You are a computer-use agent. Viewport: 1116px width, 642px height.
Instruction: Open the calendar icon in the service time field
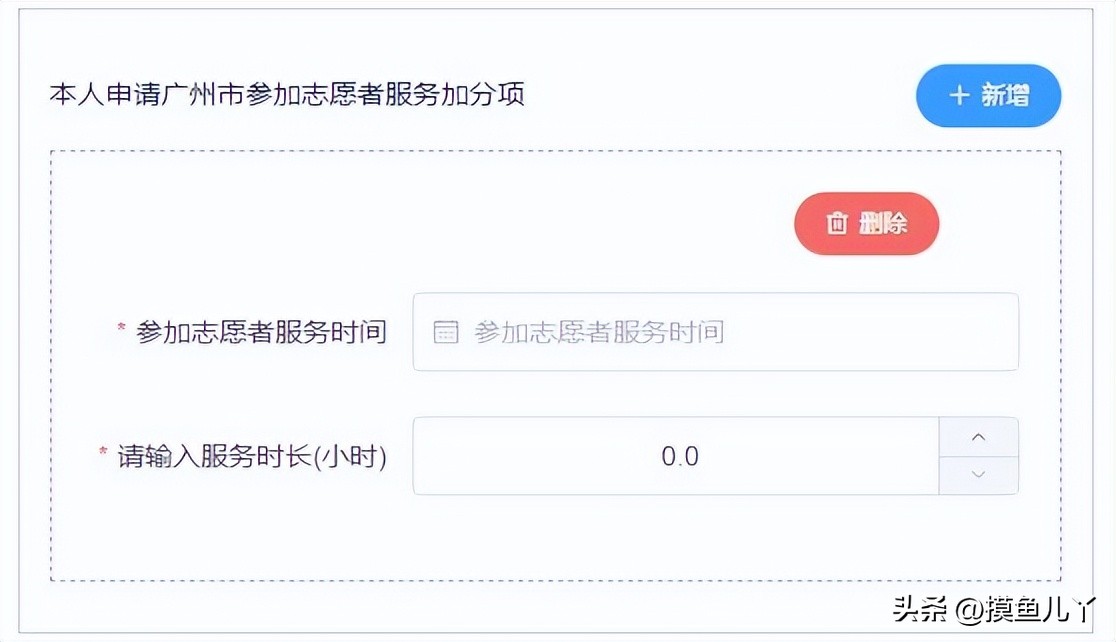click(444, 332)
